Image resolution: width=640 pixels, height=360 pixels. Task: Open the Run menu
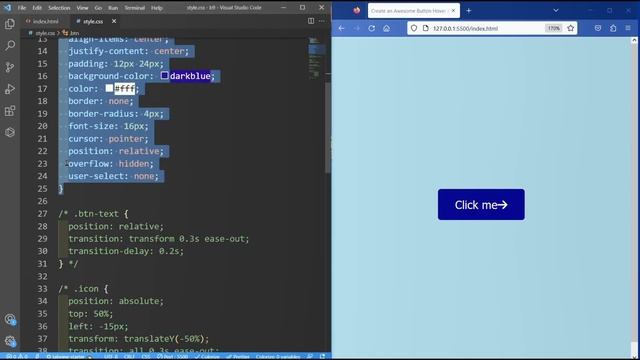(x=113, y=8)
